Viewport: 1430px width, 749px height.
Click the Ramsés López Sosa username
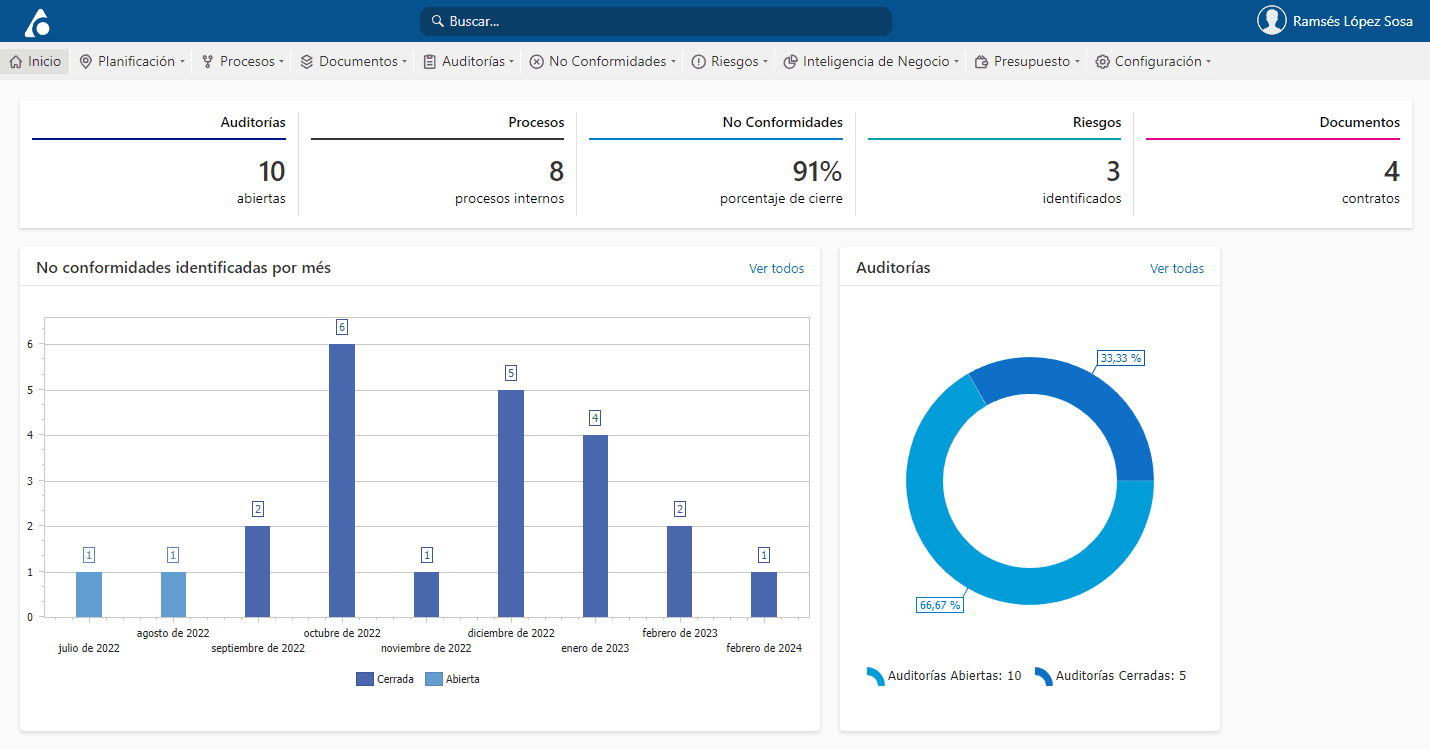tap(1353, 21)
